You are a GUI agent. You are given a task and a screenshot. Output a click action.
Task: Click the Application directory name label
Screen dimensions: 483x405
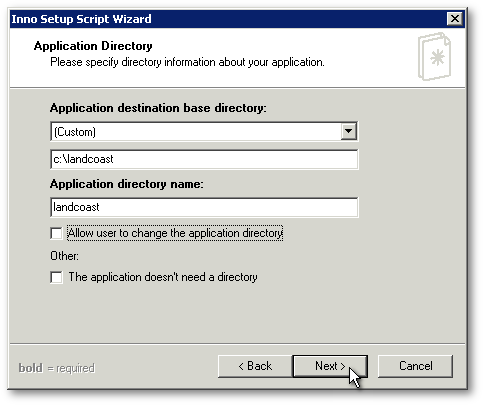coord(126,184)
